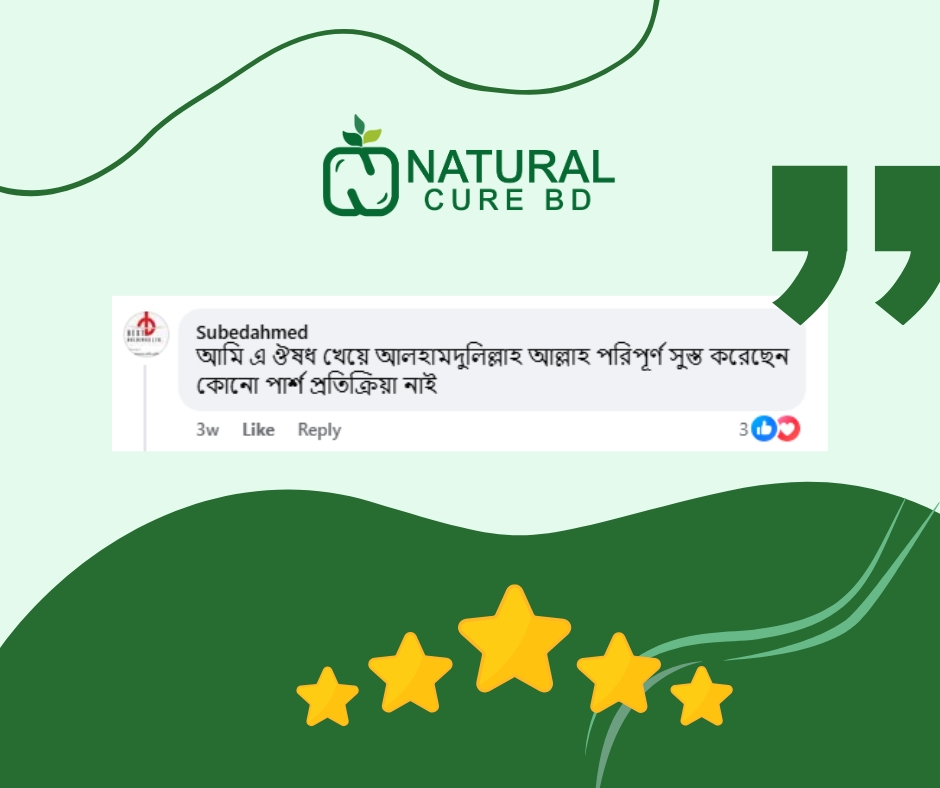Click the red heart reaction icon

(x=788, y=429)
